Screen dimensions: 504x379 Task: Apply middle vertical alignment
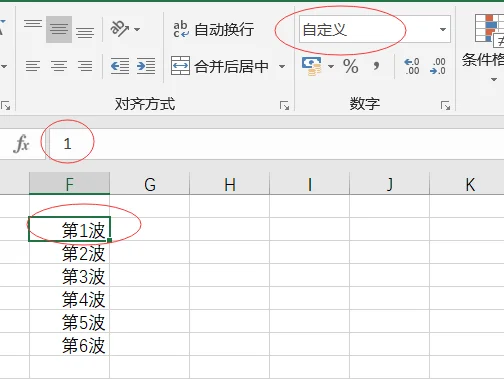pyautogui.click(x=59, y=29)
